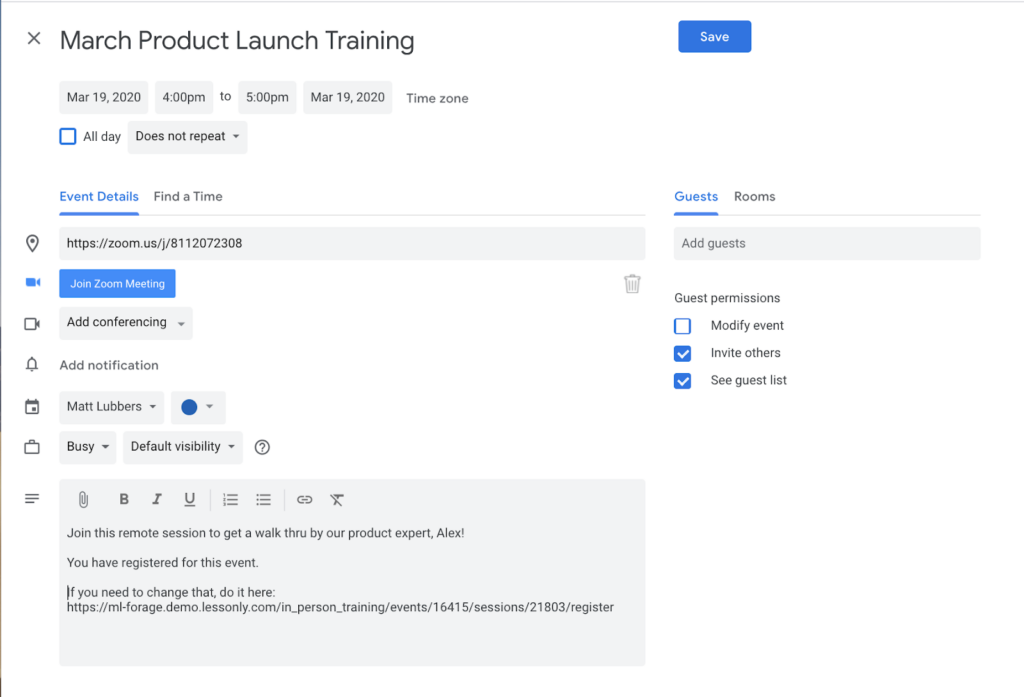Click the 'Join this remote session' description line

point(265,533)
